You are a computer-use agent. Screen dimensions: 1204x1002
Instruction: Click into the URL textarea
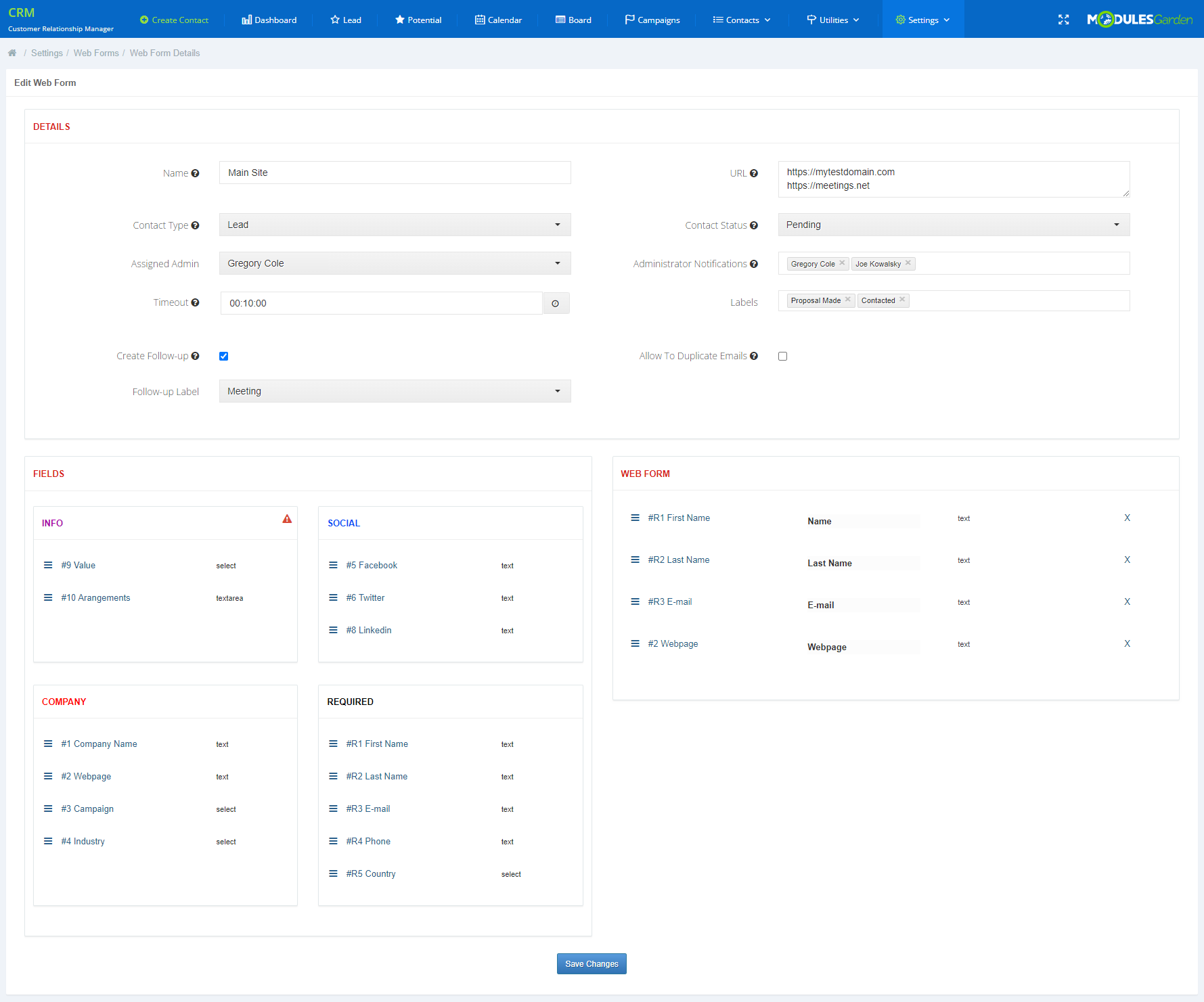coord(954,179)
